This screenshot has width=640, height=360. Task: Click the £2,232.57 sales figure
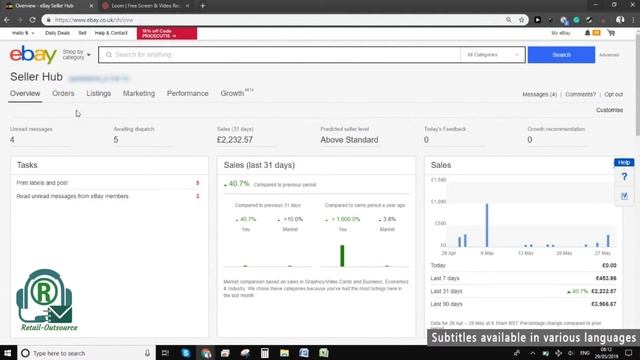pyautogui.click(x=235, y=140)
